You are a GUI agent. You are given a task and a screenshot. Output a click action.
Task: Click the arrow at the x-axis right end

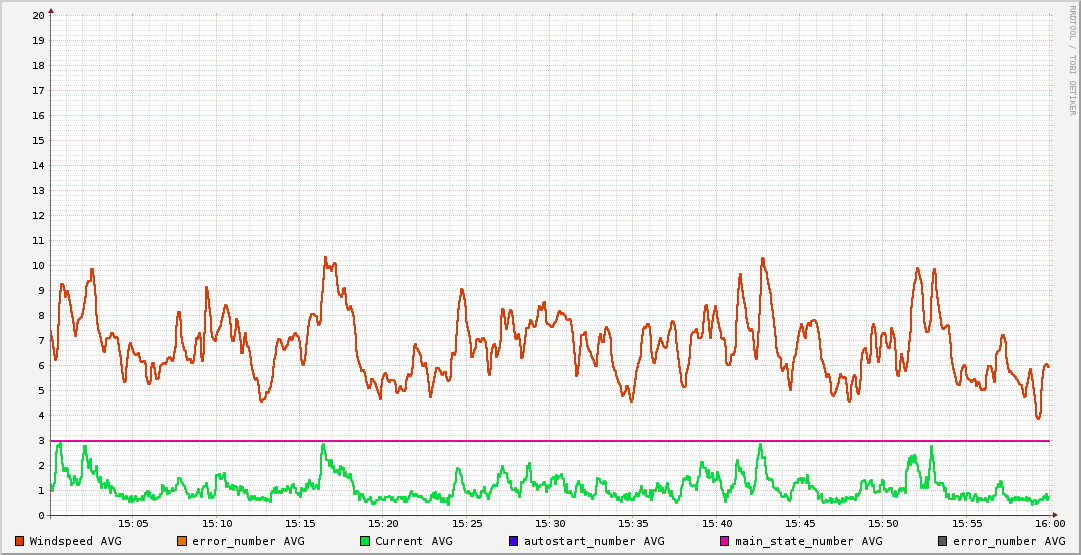click(x=1054, y=515)
